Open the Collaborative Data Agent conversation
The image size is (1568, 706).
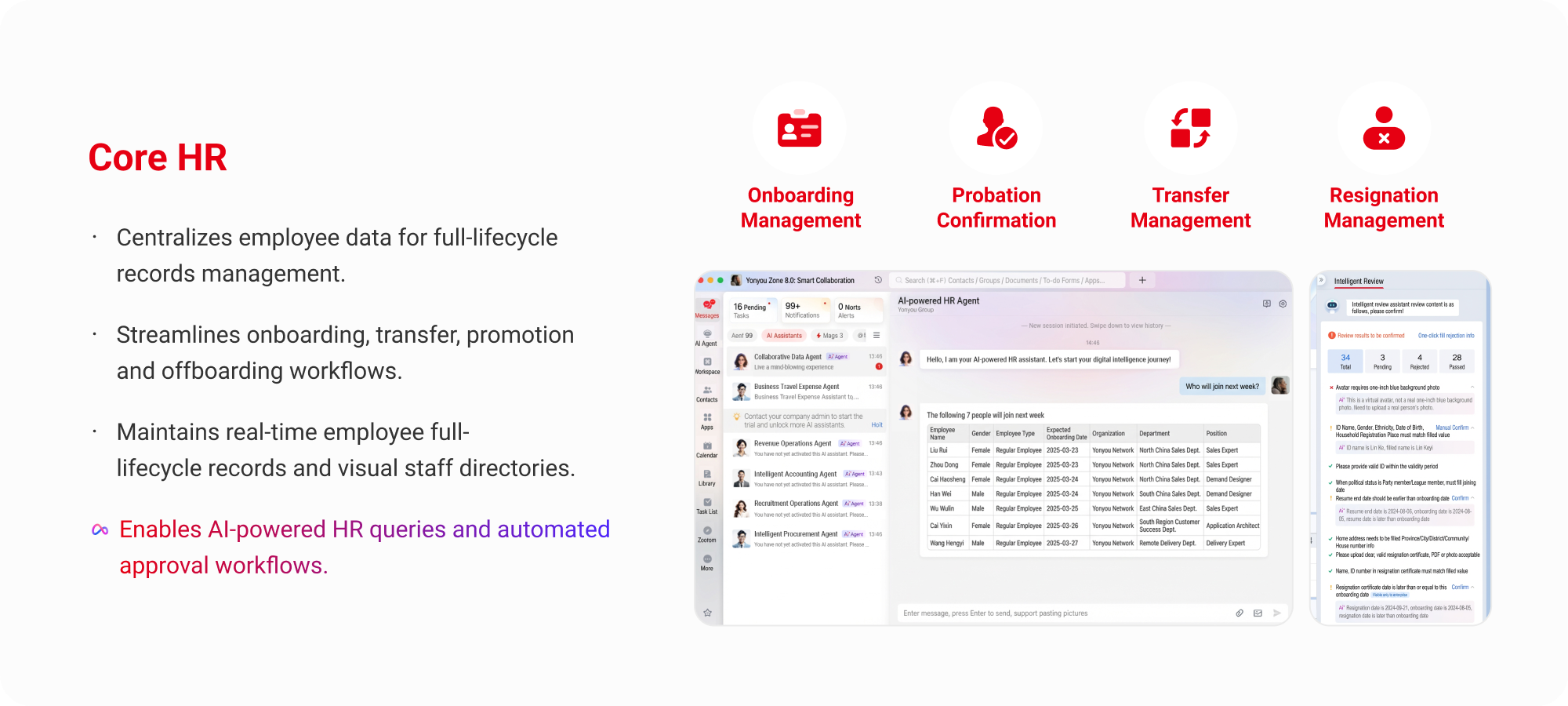[x=806, y=361]
